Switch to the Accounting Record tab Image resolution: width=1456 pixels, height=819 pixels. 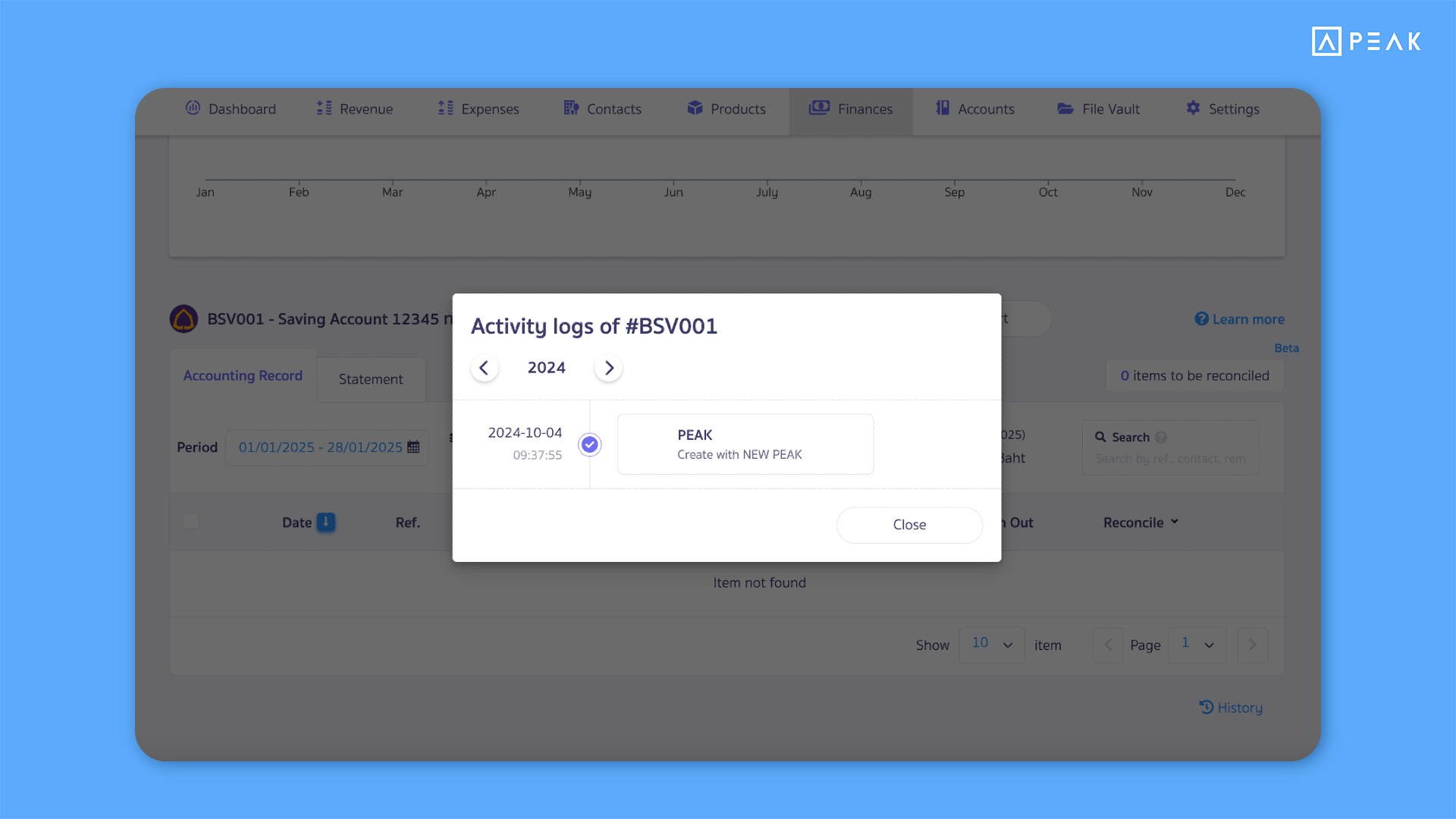coord(243,376)
